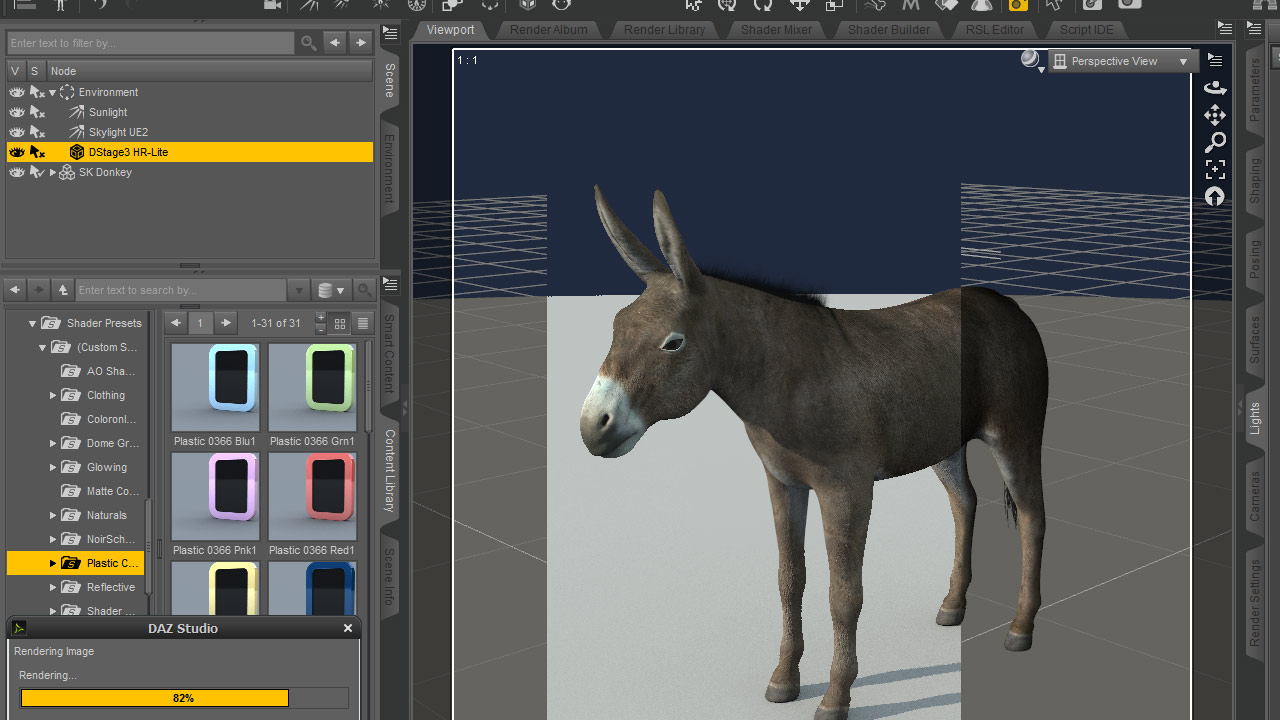Viewport: 1280px width, 720px height.
Task: Open the Render Settings side pane tab
Action: point(1255,603)
